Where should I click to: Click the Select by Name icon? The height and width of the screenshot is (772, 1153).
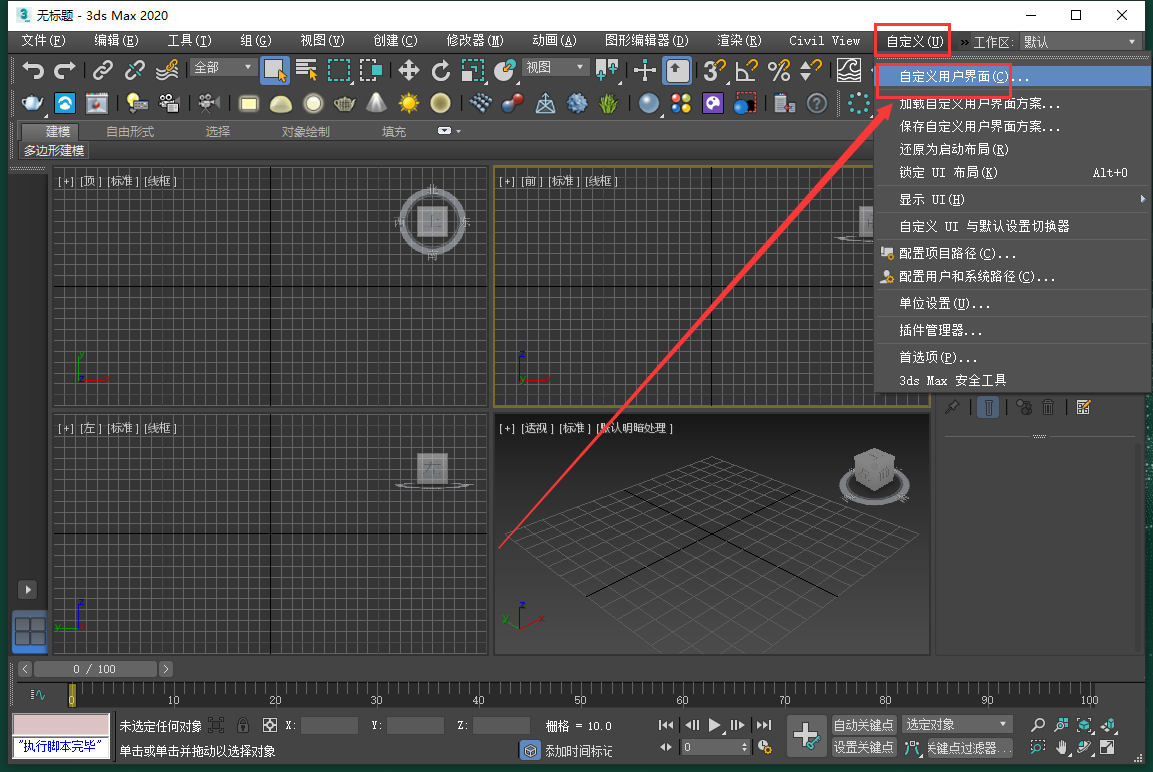coord(306,70)
